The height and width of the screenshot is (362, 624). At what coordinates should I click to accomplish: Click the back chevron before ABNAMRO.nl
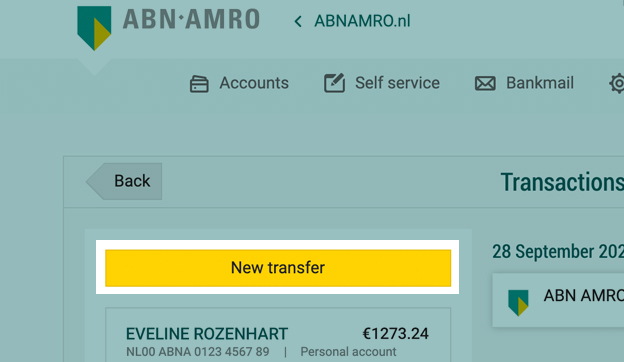pyautogui.click(x=298, y=21)
